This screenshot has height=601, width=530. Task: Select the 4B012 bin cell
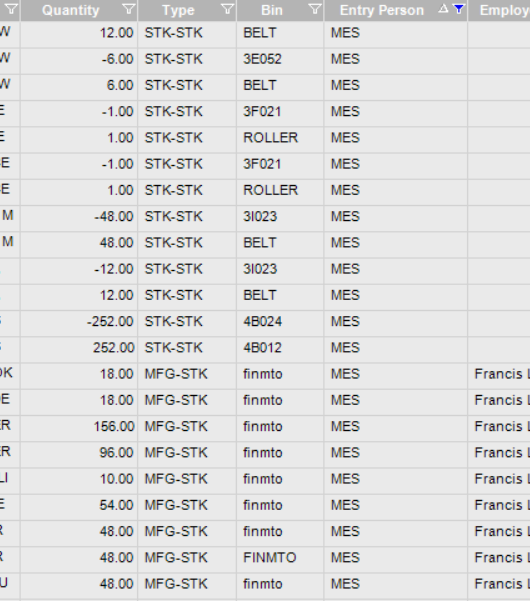pos(280,348)
